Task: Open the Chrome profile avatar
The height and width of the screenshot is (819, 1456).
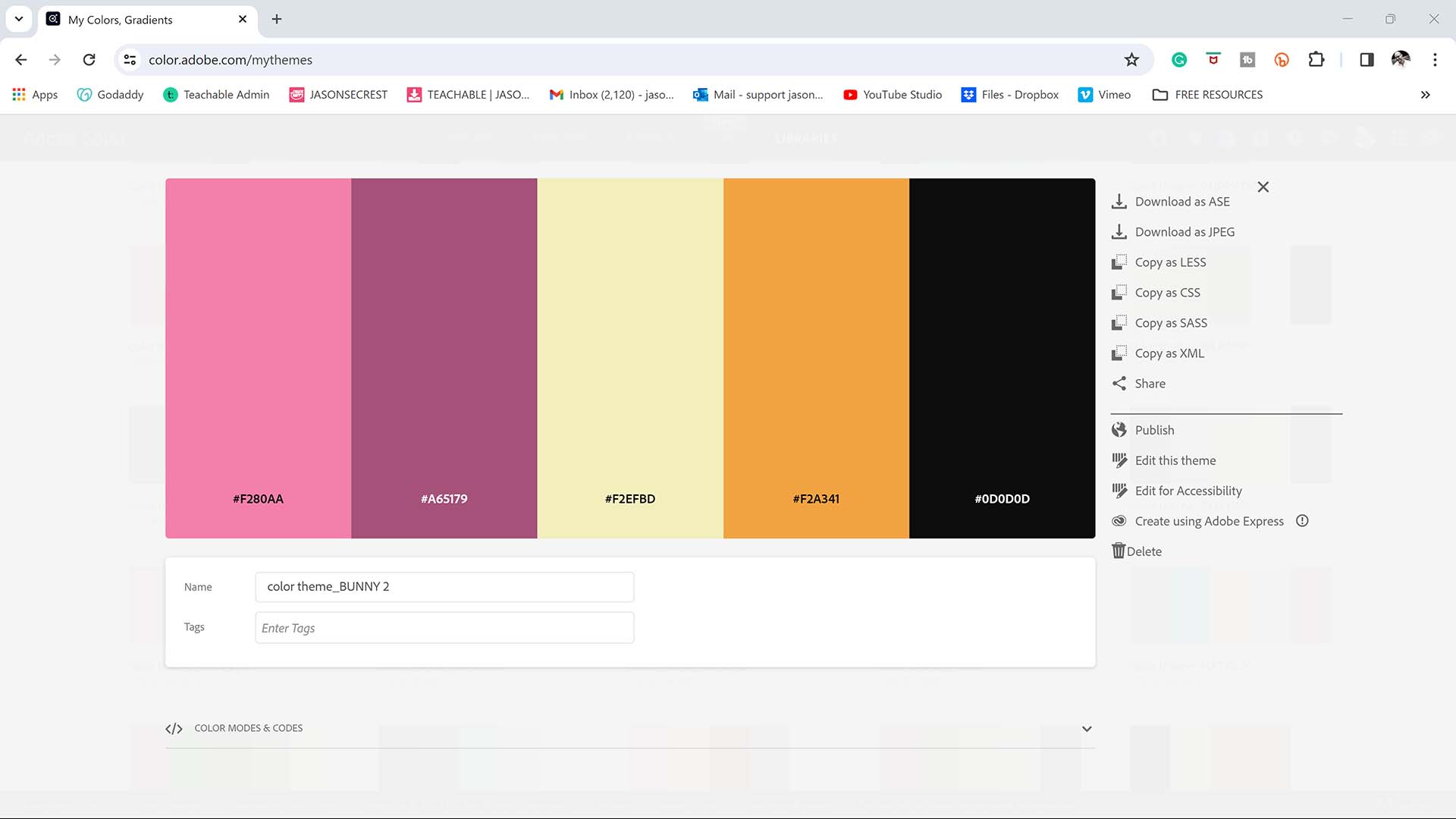Action: tap(1401, 60)
